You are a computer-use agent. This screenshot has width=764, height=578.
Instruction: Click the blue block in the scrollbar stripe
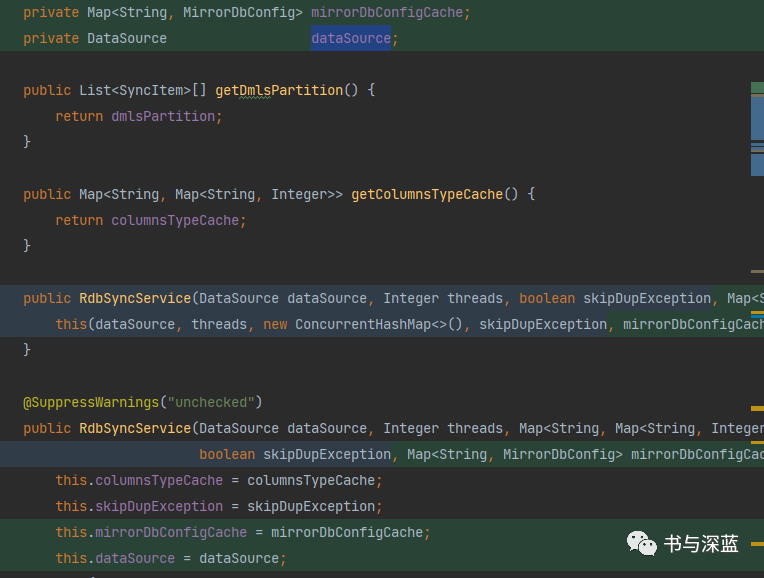(x=757, y=118)
